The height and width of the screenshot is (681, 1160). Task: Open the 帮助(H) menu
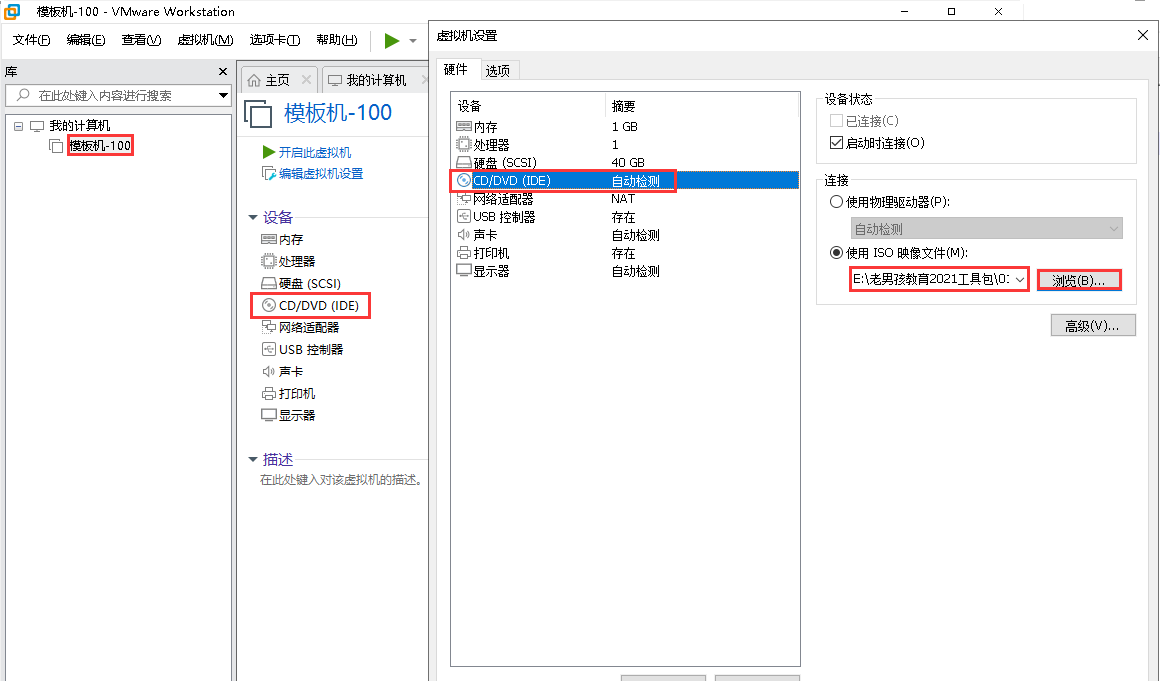(337, 40)
